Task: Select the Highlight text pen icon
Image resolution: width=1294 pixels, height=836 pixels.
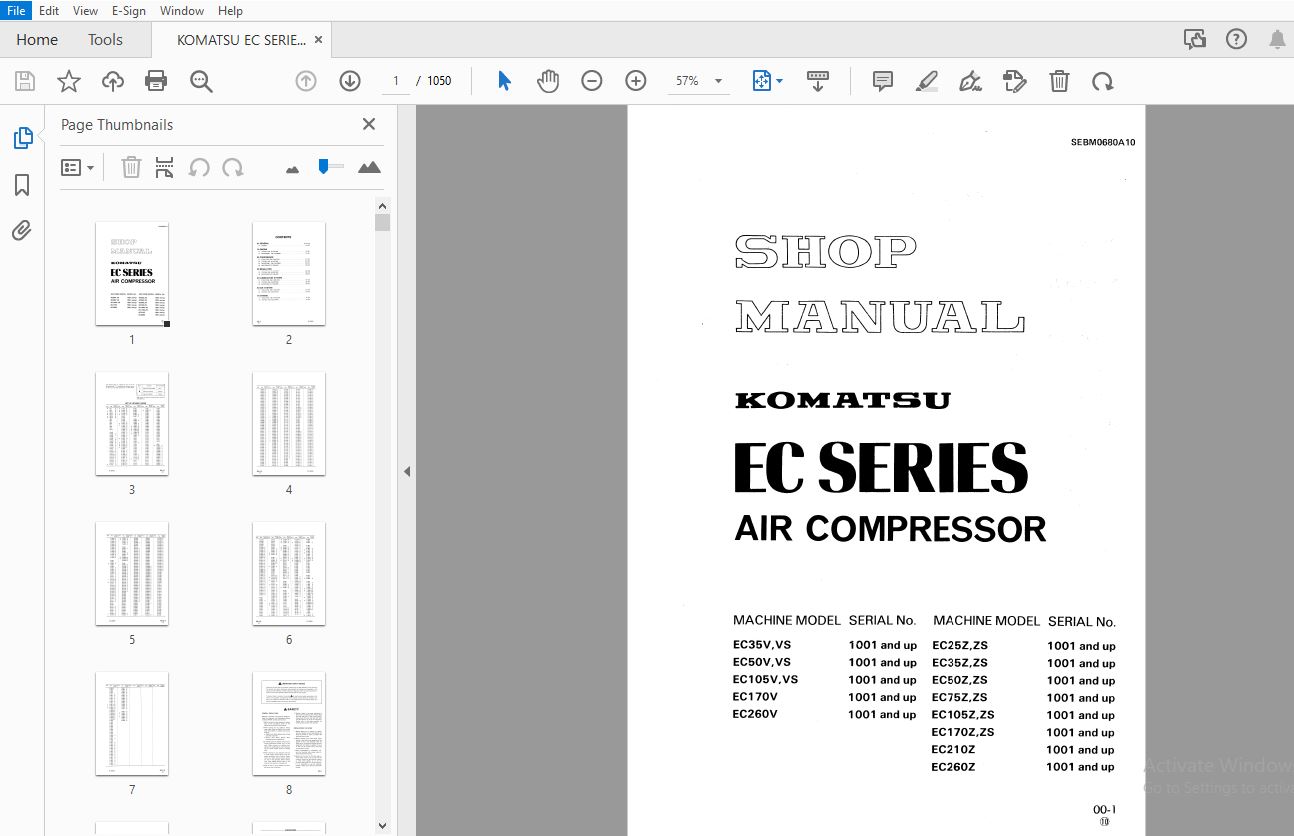Action: pyautogui.click(x=927, y=81)
